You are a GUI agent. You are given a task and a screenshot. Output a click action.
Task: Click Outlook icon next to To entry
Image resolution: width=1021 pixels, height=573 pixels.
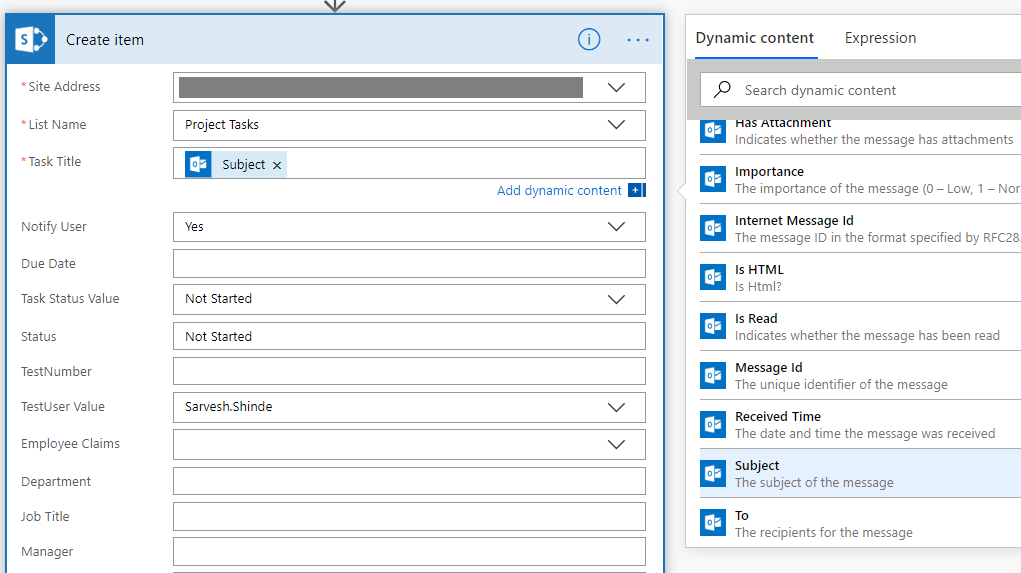click(713, 523)
